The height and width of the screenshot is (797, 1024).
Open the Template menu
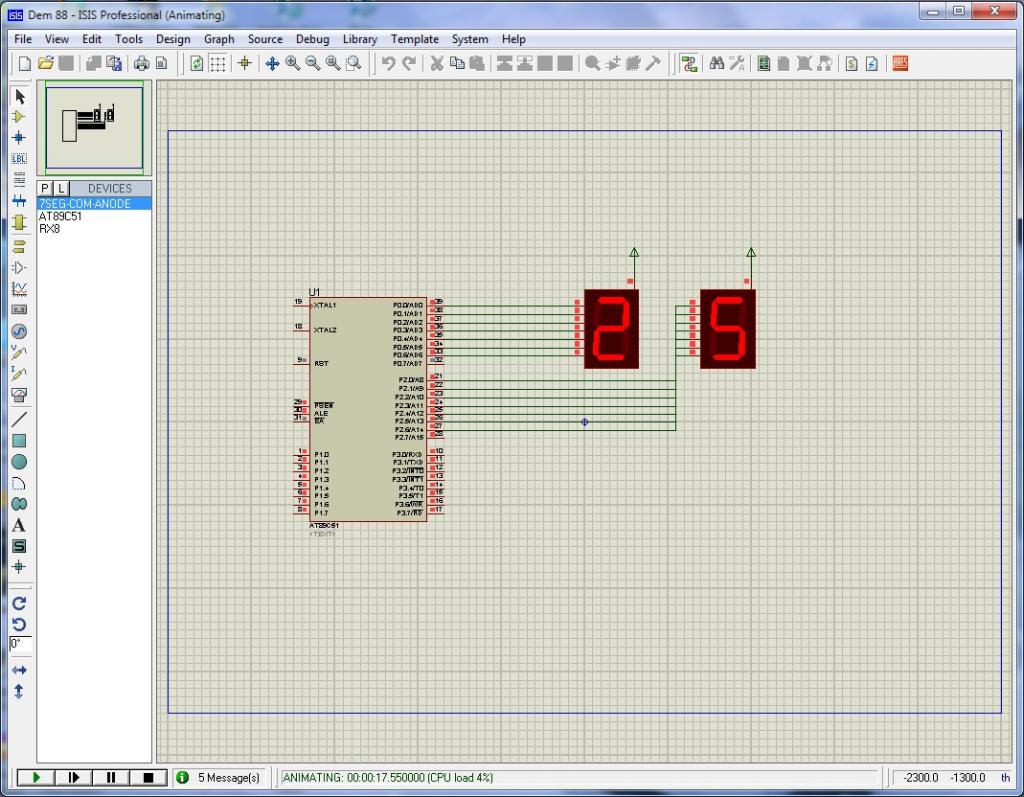click(414, 39)
